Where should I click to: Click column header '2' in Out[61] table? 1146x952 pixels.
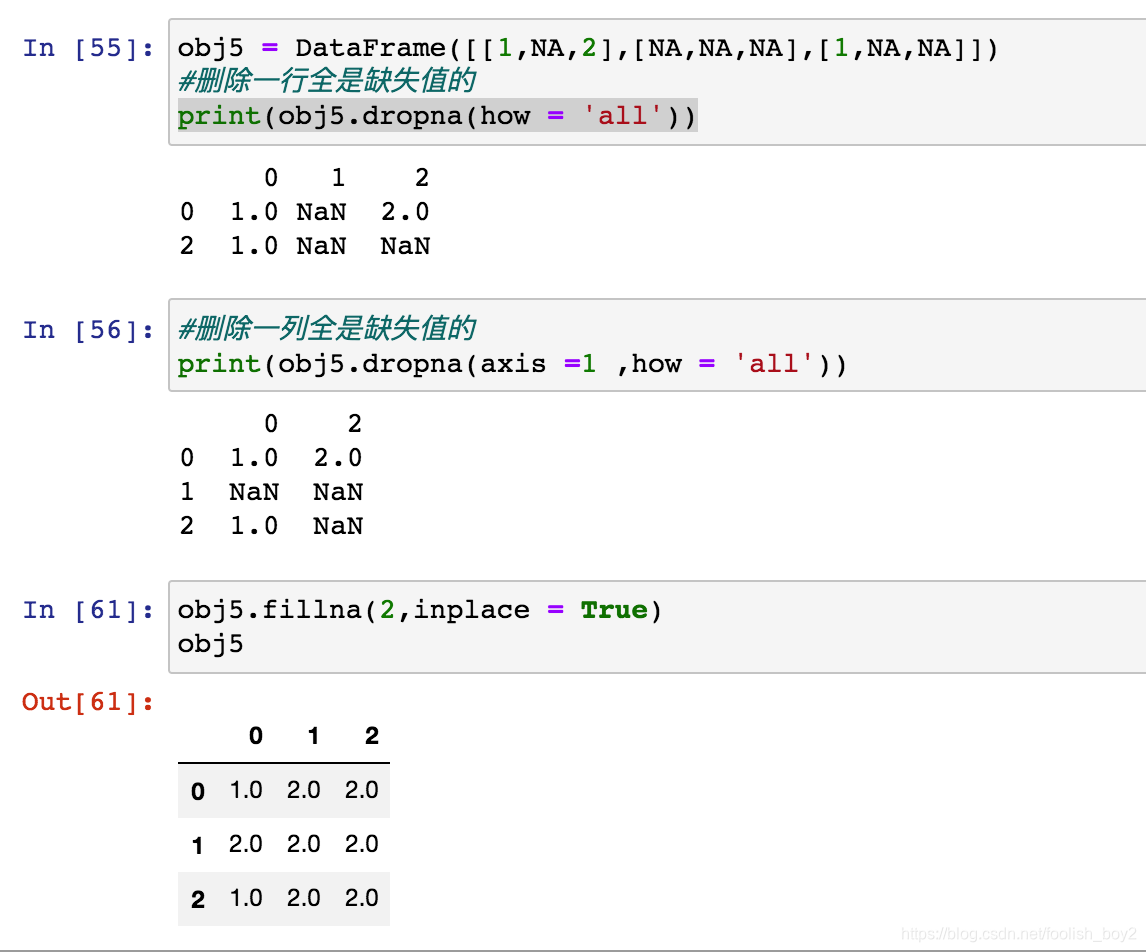pos(372,736)
